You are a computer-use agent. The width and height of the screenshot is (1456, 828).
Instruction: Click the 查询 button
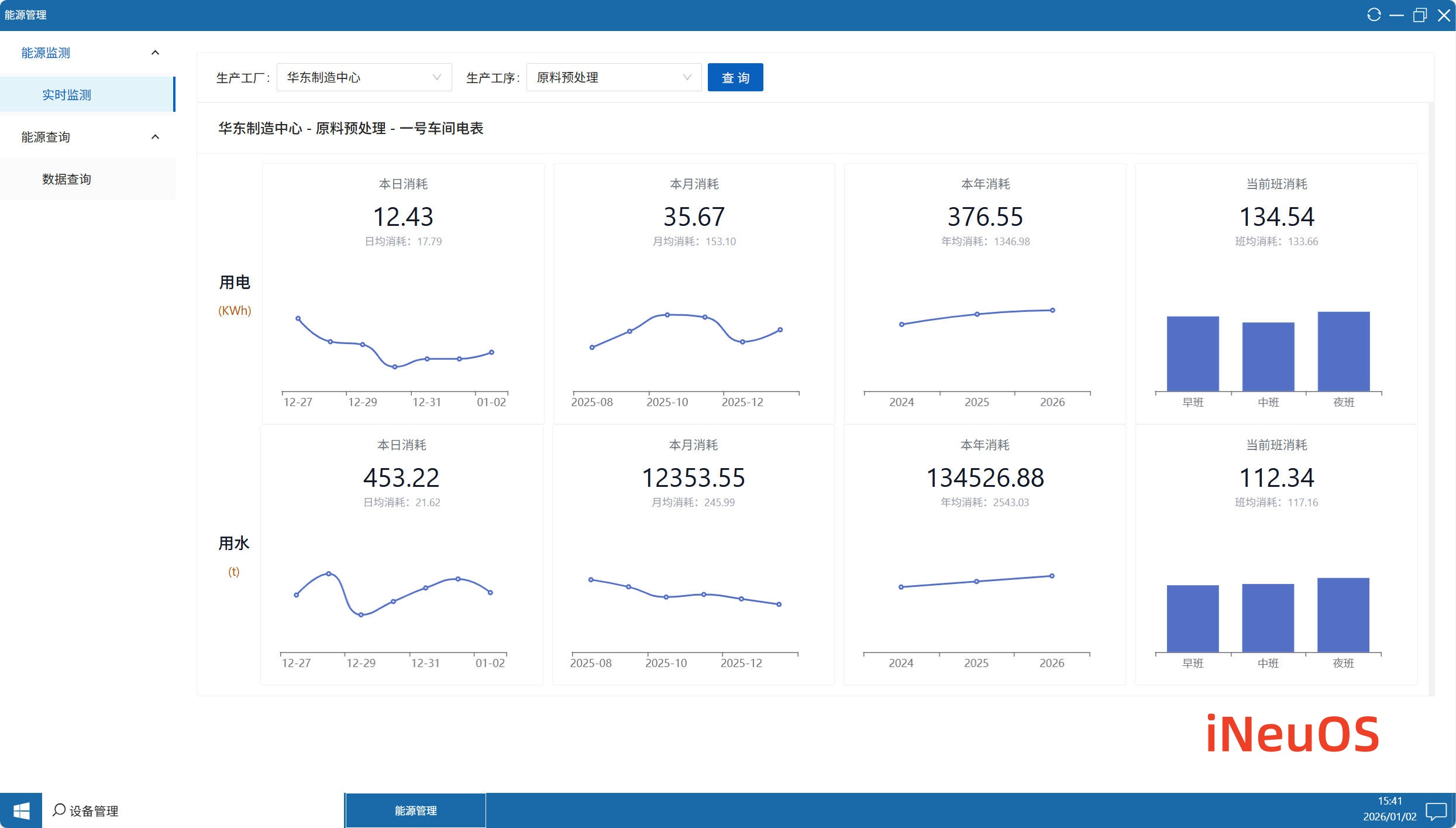(735, 77)
